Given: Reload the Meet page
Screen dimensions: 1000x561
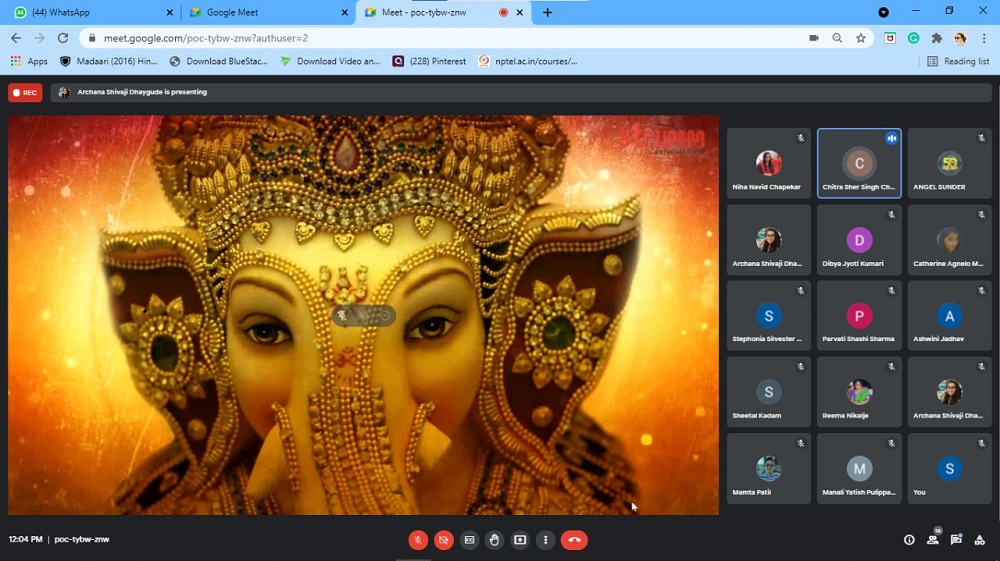Looking at the screenshot, I should click(62, 38).
